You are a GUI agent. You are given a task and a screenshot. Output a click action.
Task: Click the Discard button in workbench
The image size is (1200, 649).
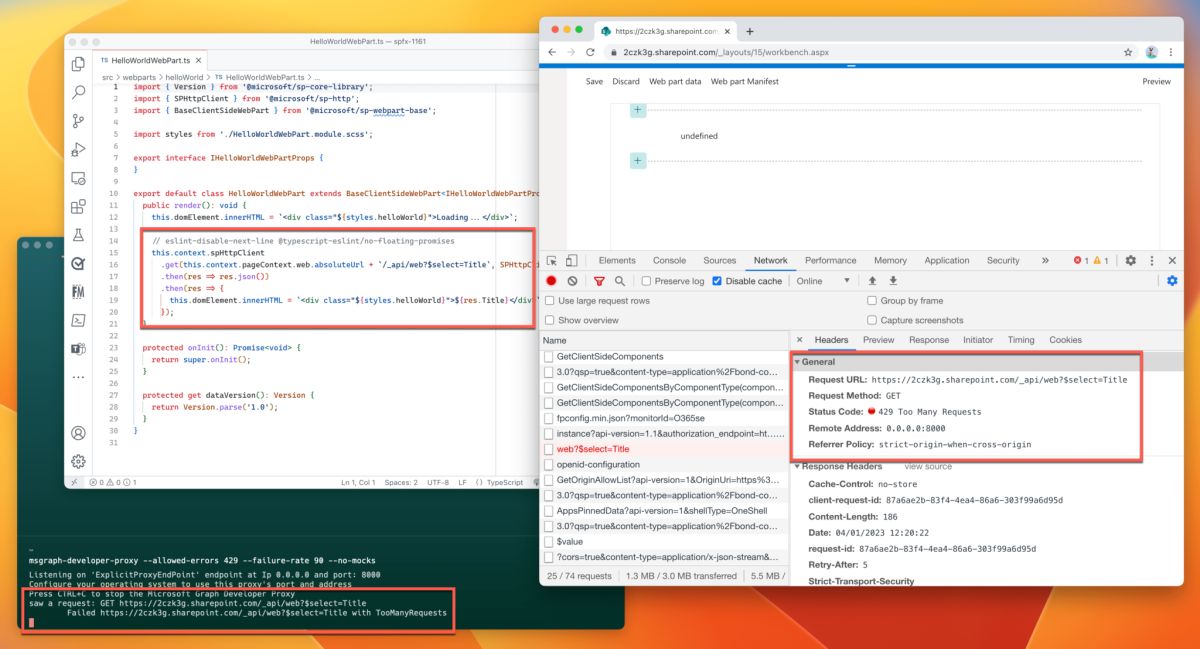pyautogui.click(x=626, y=81)
